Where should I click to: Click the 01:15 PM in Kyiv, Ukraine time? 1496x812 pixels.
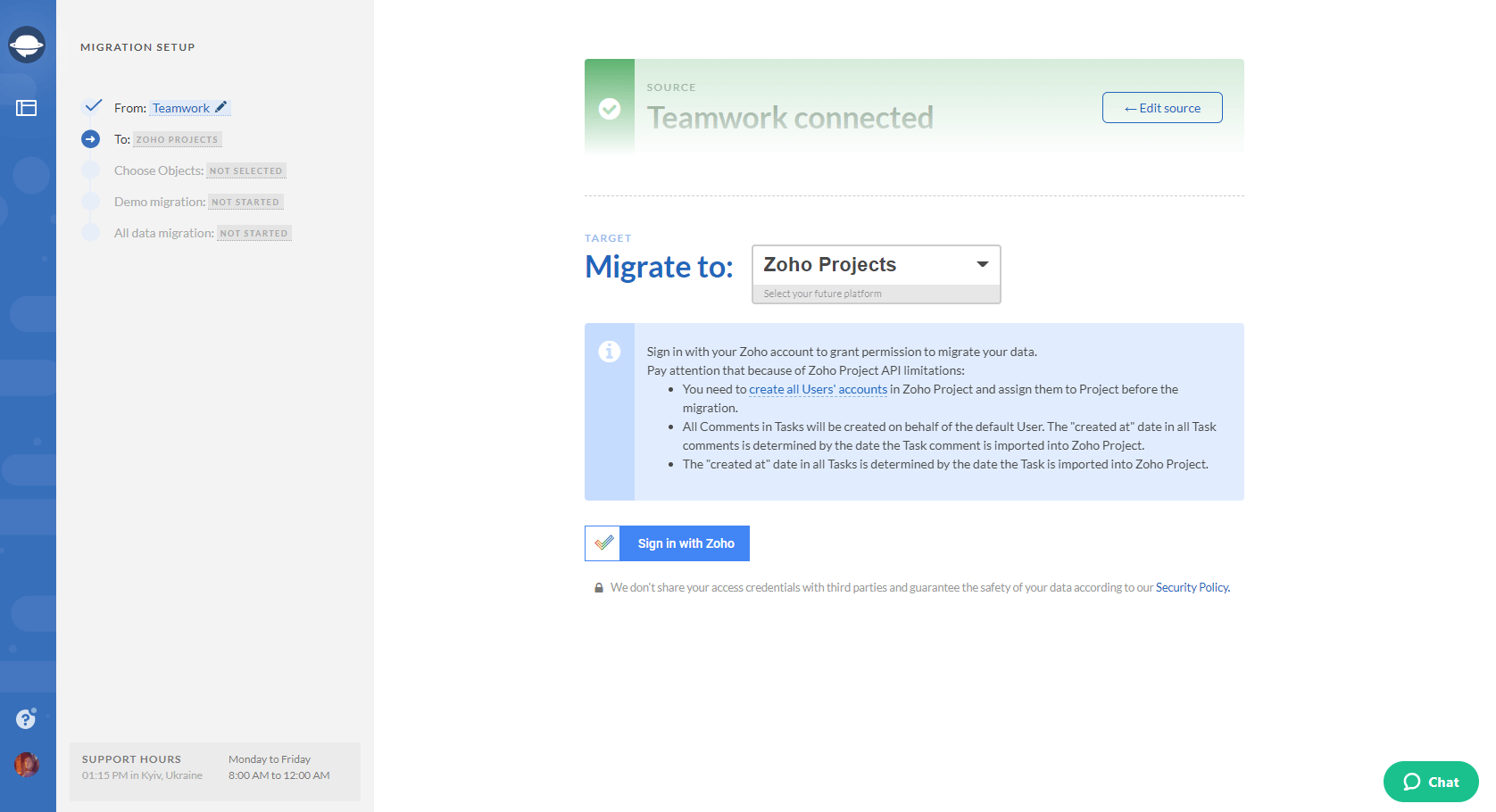[x=142, y=775]
